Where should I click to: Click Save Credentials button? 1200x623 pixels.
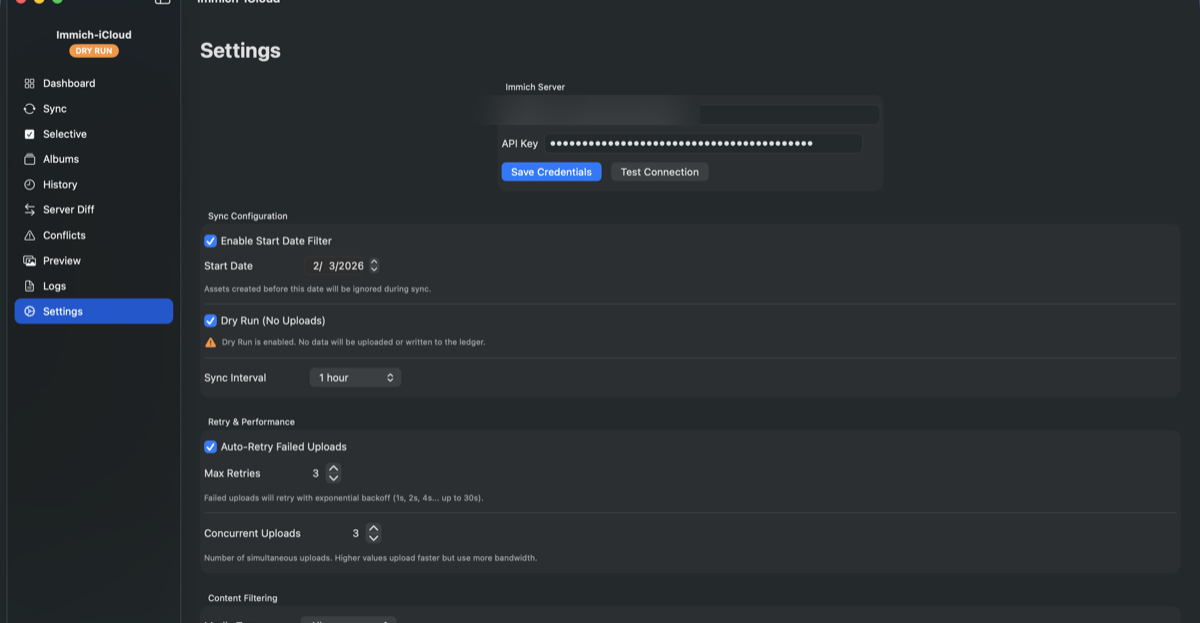[551, 172]
